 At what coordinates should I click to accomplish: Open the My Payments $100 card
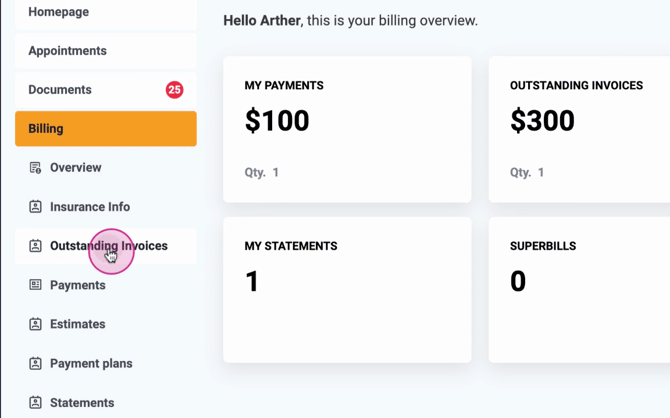coord(347,129)
